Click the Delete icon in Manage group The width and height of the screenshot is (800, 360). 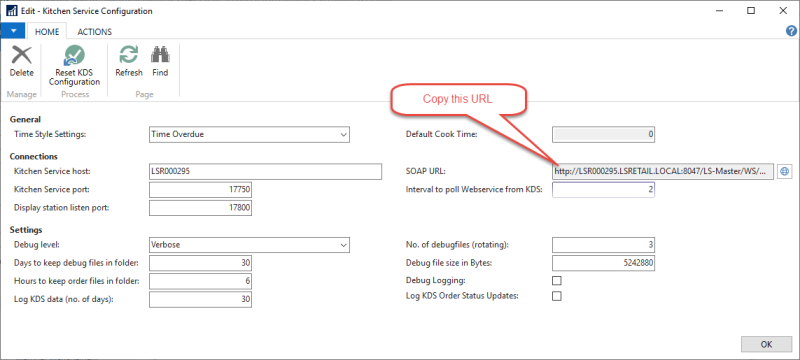(x=21, y=55)
